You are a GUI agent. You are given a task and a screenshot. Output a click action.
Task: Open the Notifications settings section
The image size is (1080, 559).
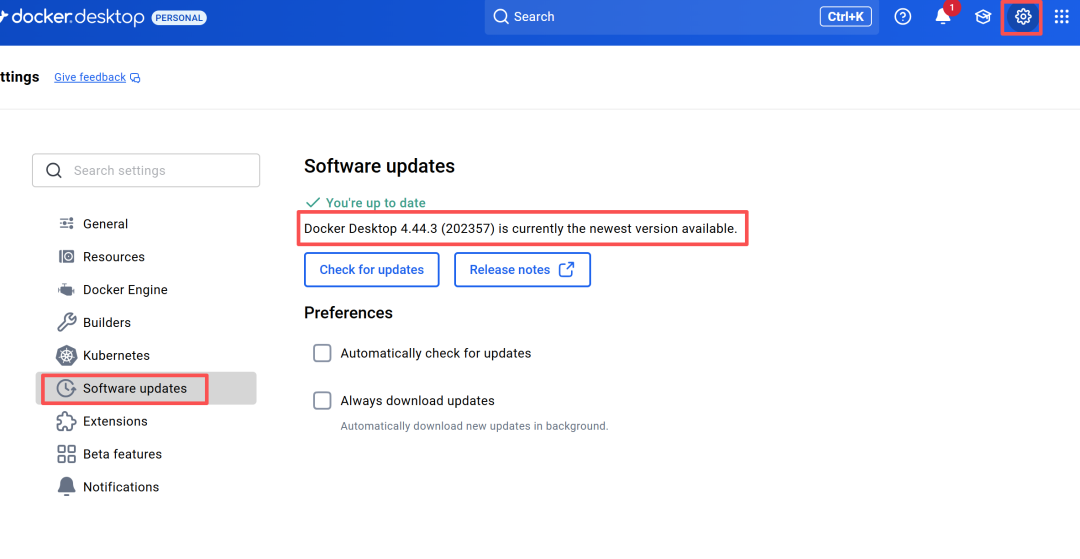tap(146, 487)
